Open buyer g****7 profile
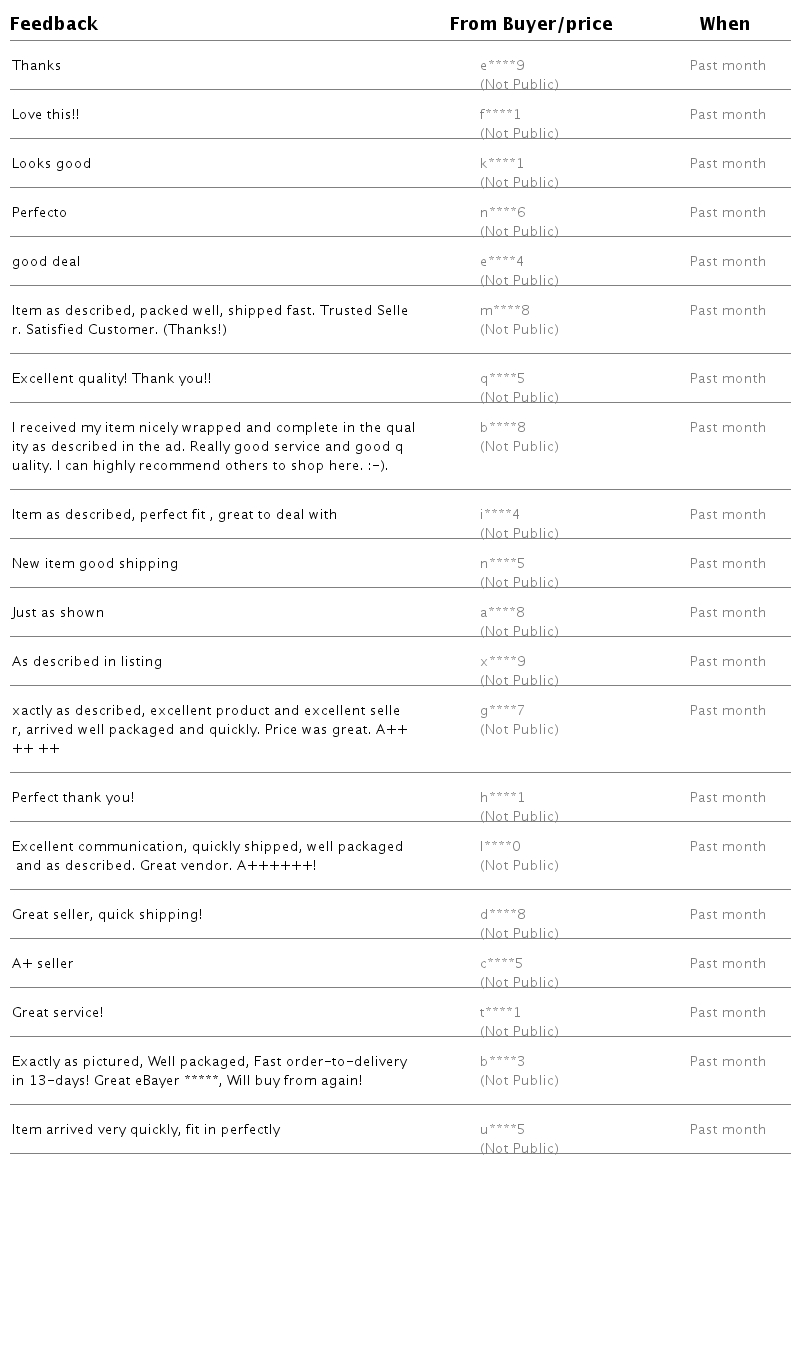The image size is (800, 1368). [502, 711]
